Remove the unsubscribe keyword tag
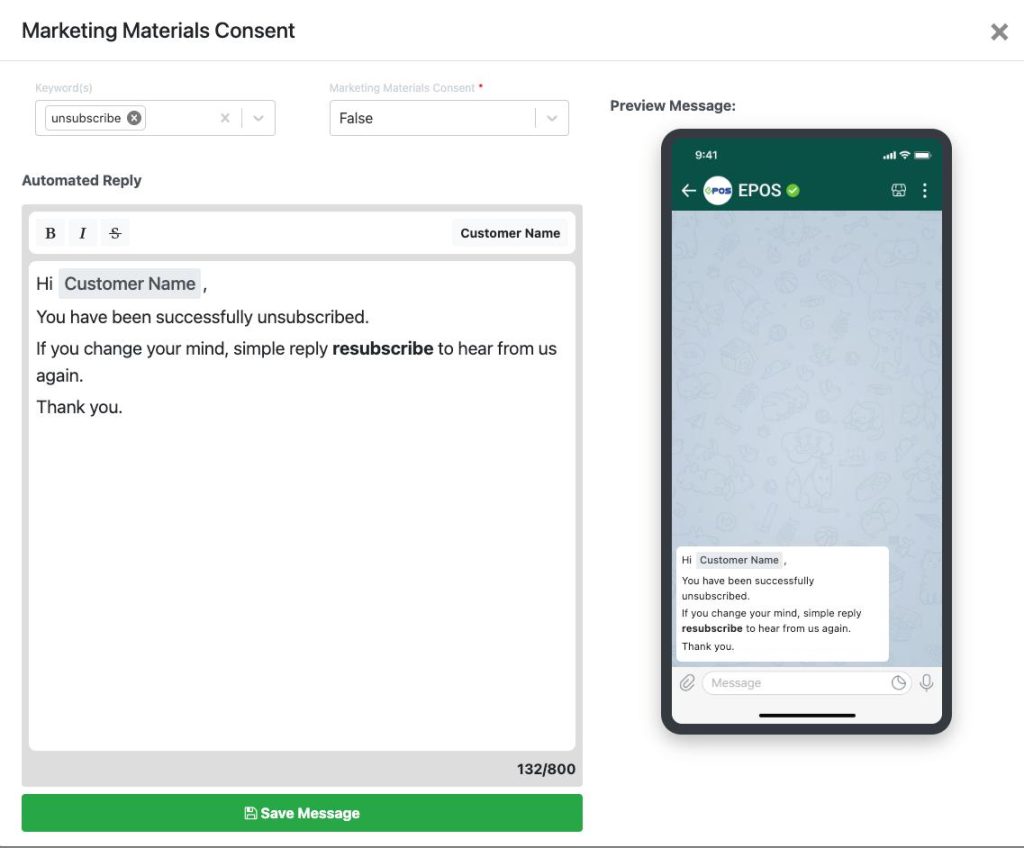This screenshot has width=1024, height=848. tap(134, 118)
